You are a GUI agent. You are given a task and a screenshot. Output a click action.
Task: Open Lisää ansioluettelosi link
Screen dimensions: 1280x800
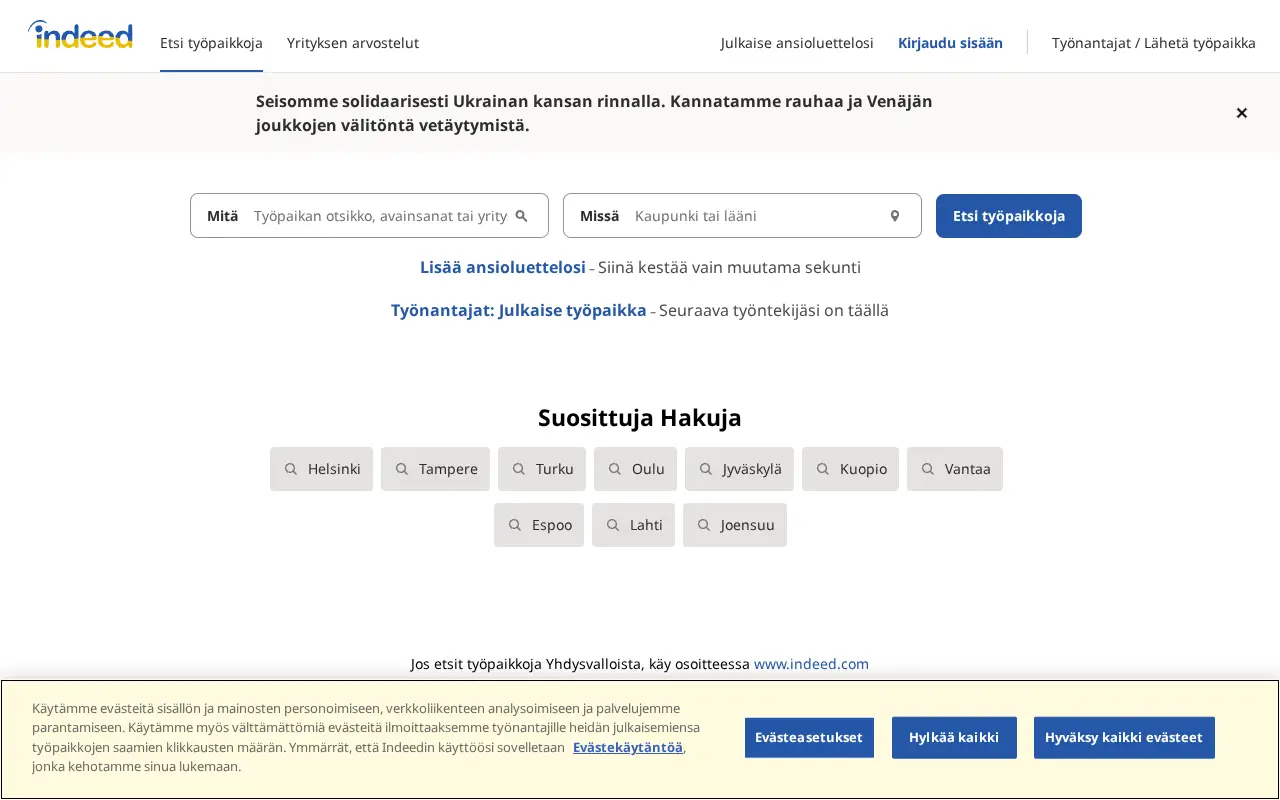pyautogui.click(x=503, y=267)
